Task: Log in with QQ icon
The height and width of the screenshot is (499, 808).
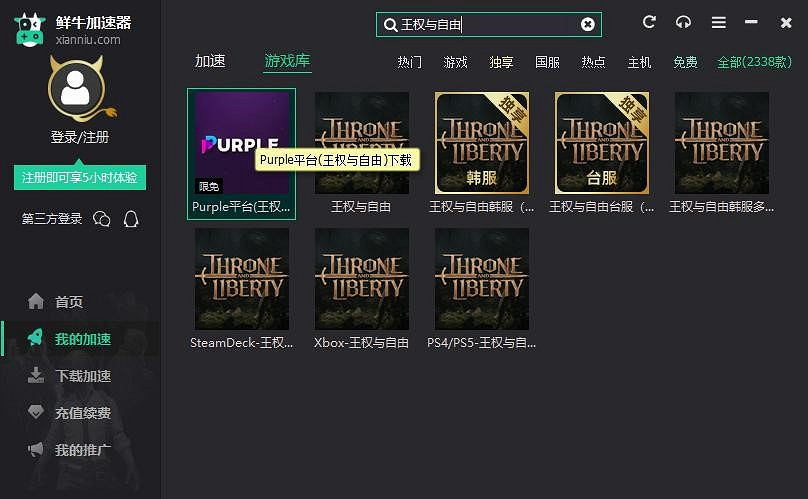Action: coord(131,218)
